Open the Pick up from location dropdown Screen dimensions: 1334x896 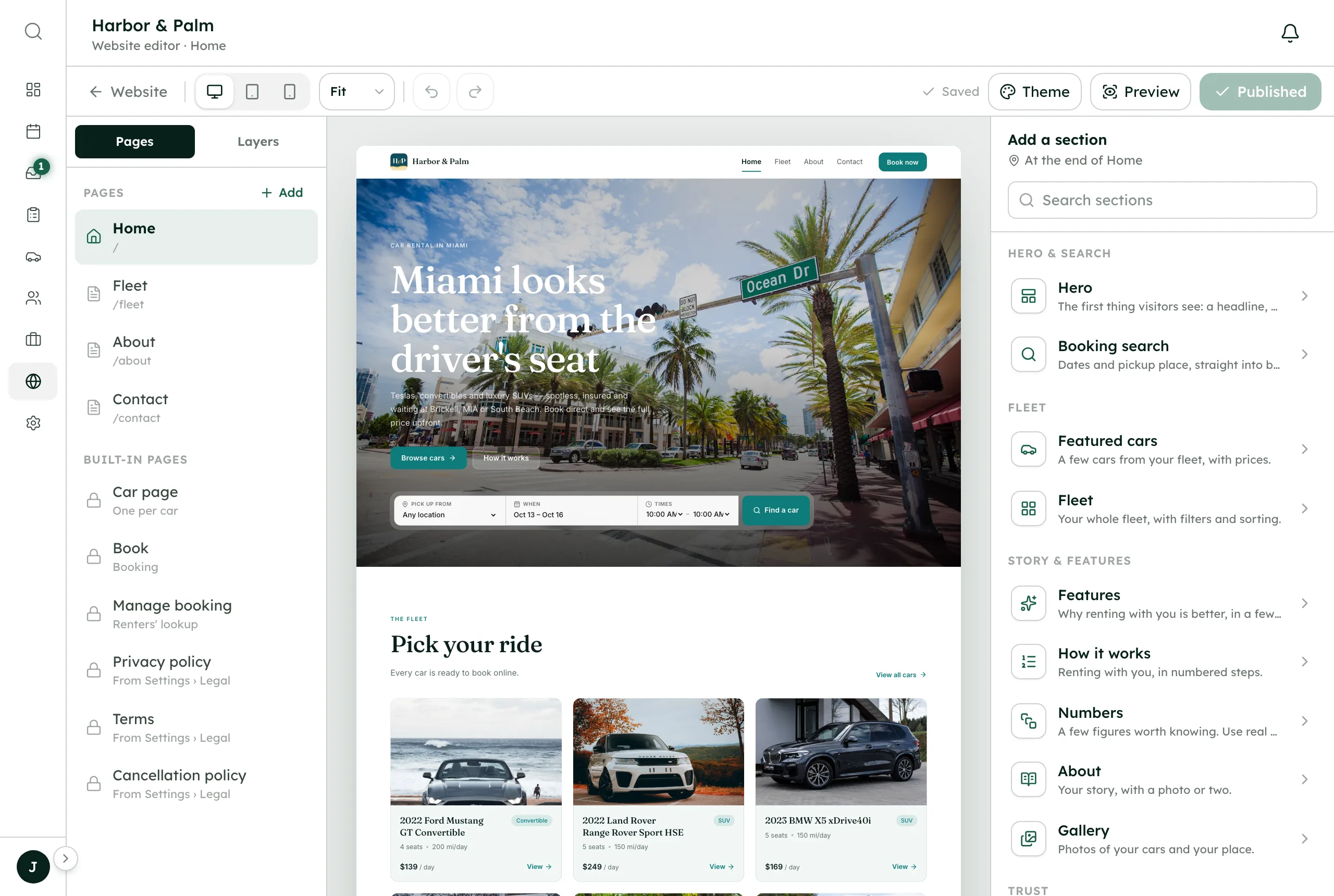tap(449, 509)
